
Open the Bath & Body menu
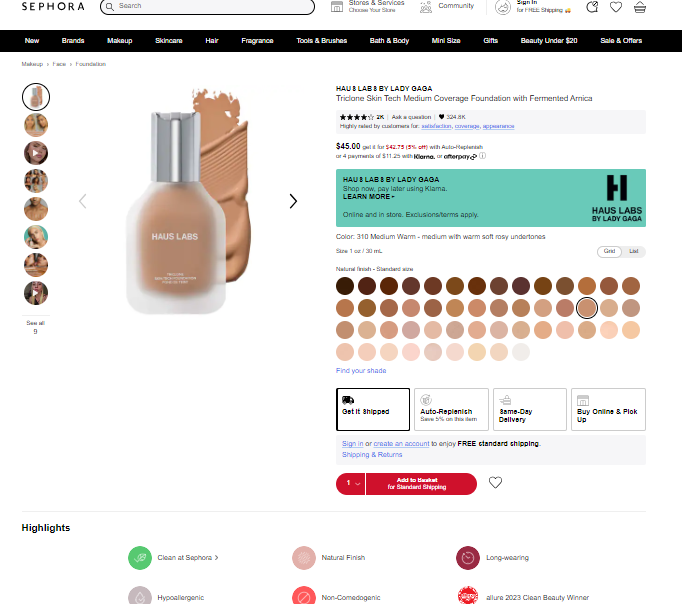pos(389,41)
